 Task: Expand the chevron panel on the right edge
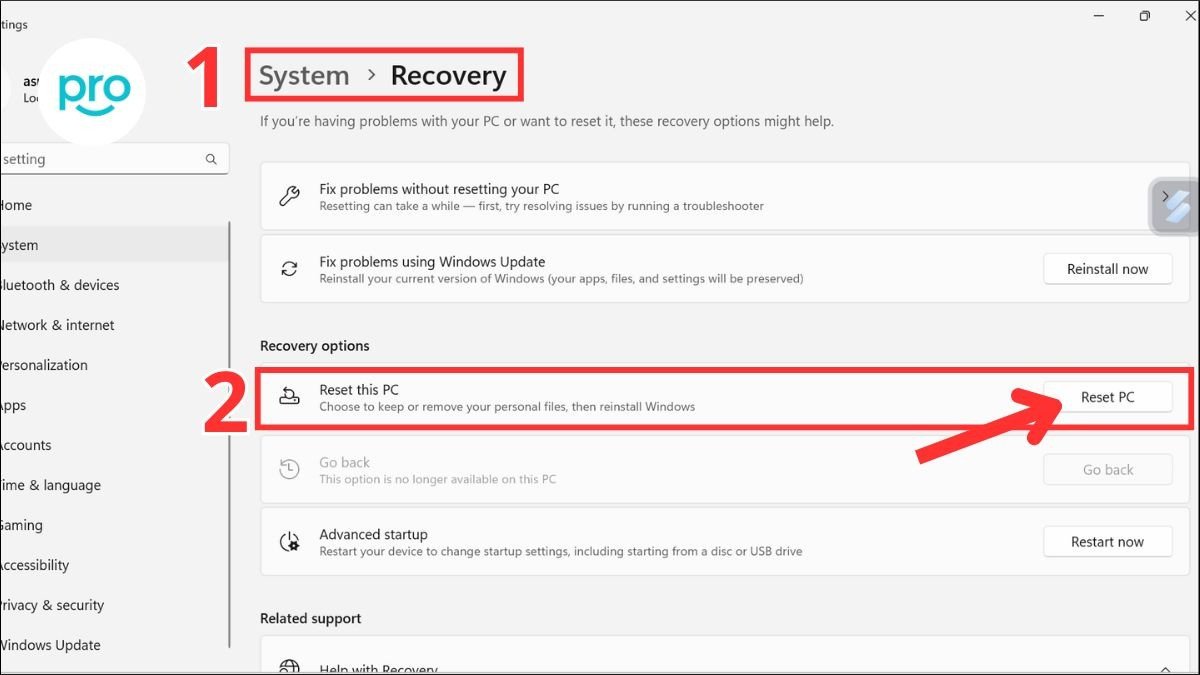coord(1166,197)
